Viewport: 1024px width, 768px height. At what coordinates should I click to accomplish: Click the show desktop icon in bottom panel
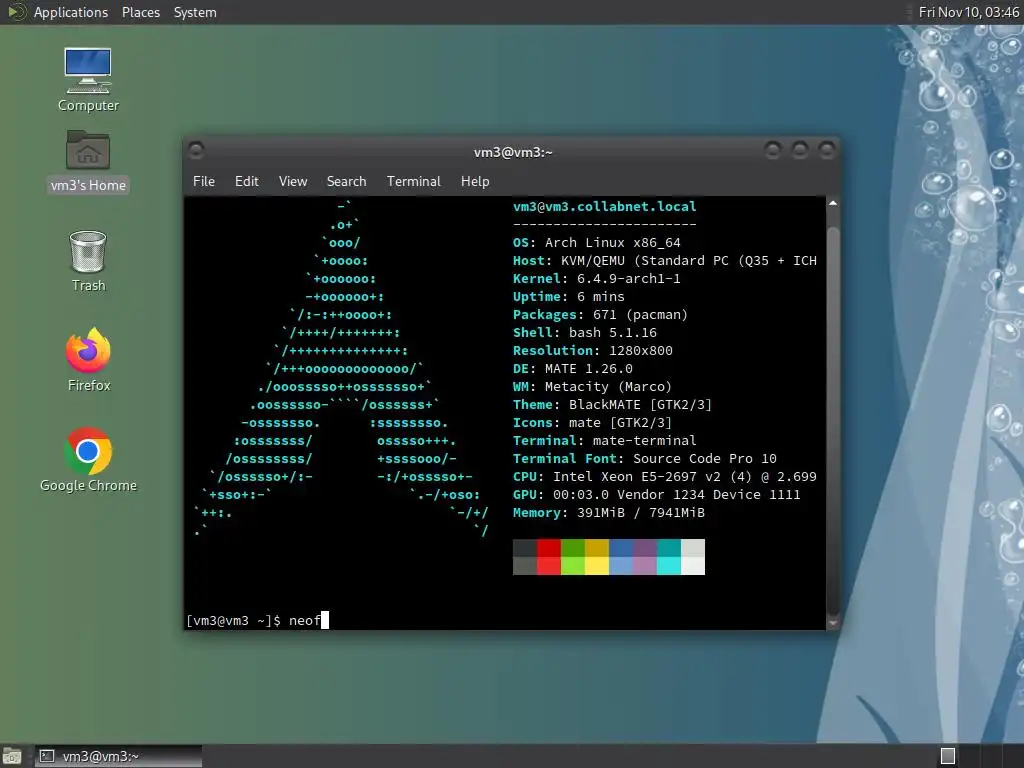pyautogui.click(x=12, y=756)
